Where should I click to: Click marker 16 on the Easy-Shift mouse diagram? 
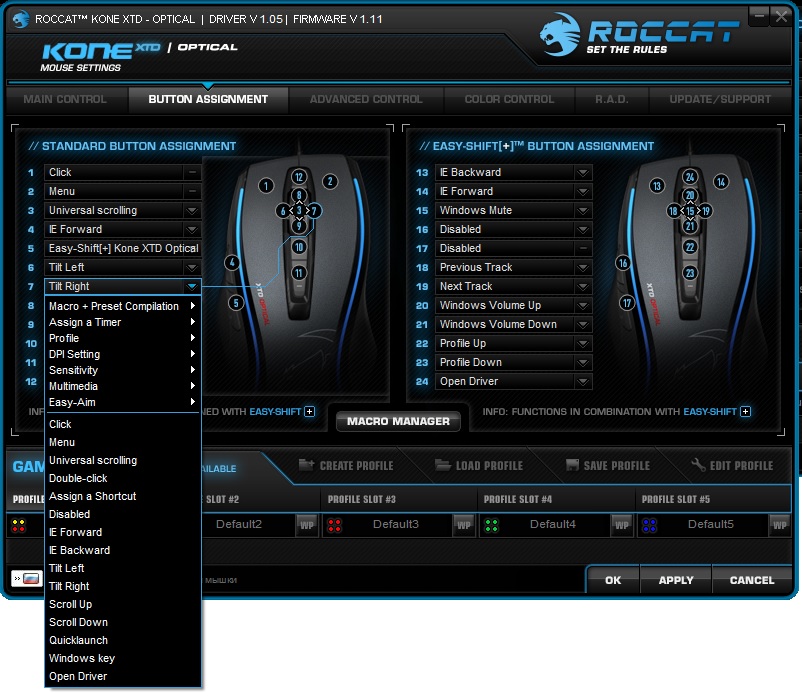622,263
